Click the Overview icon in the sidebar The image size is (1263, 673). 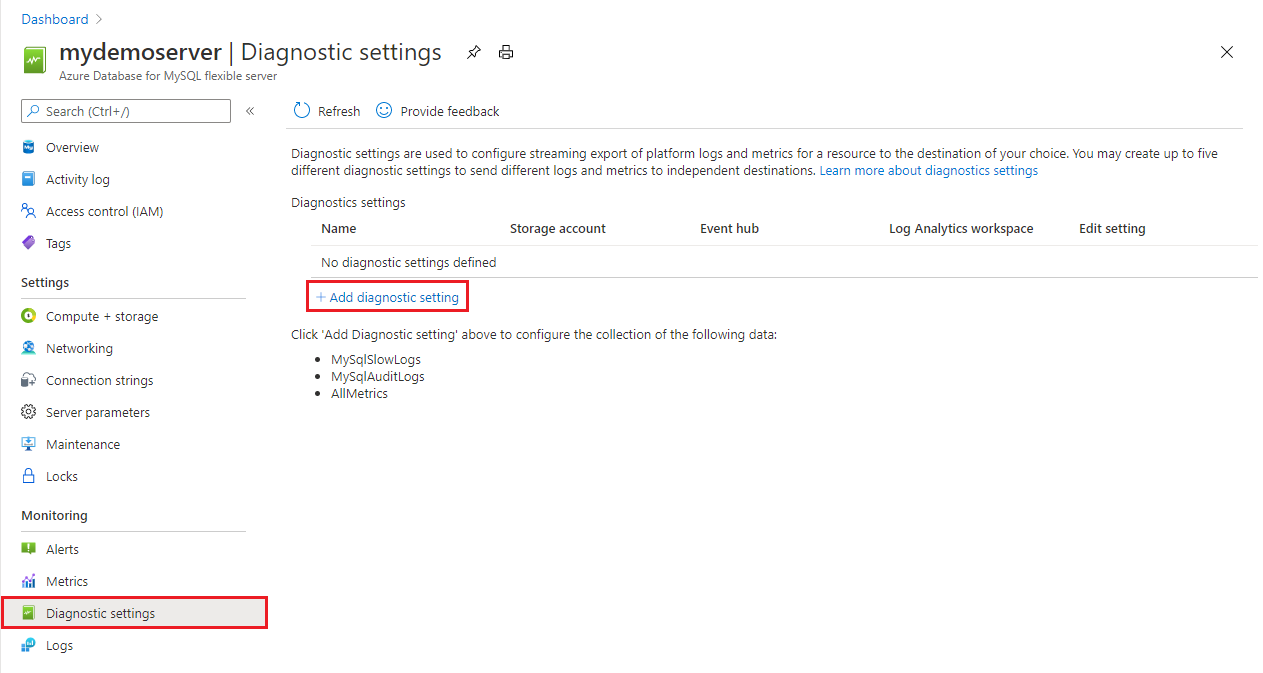point(29,148)
